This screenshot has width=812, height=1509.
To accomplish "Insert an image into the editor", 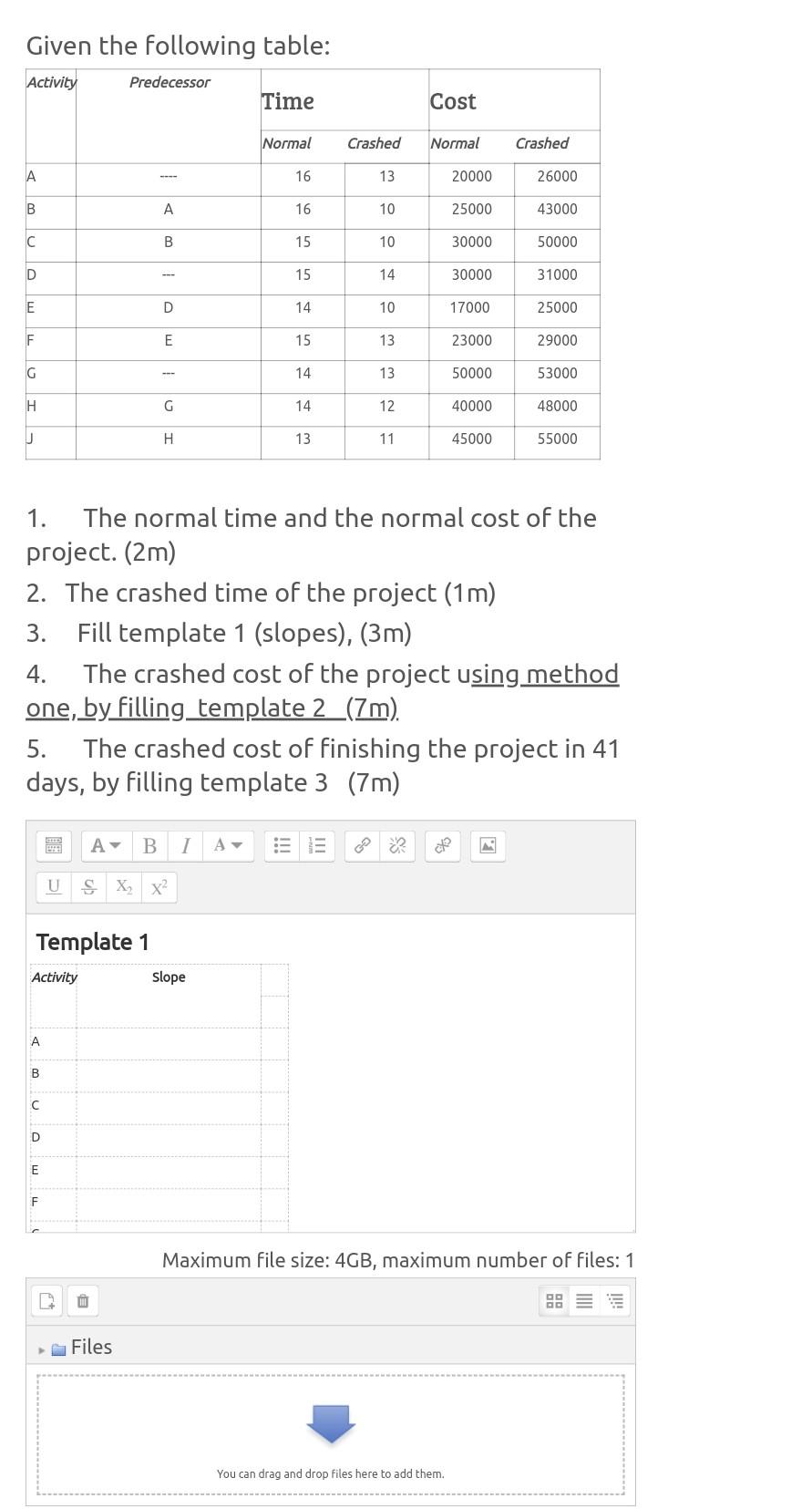I will 488,845.
